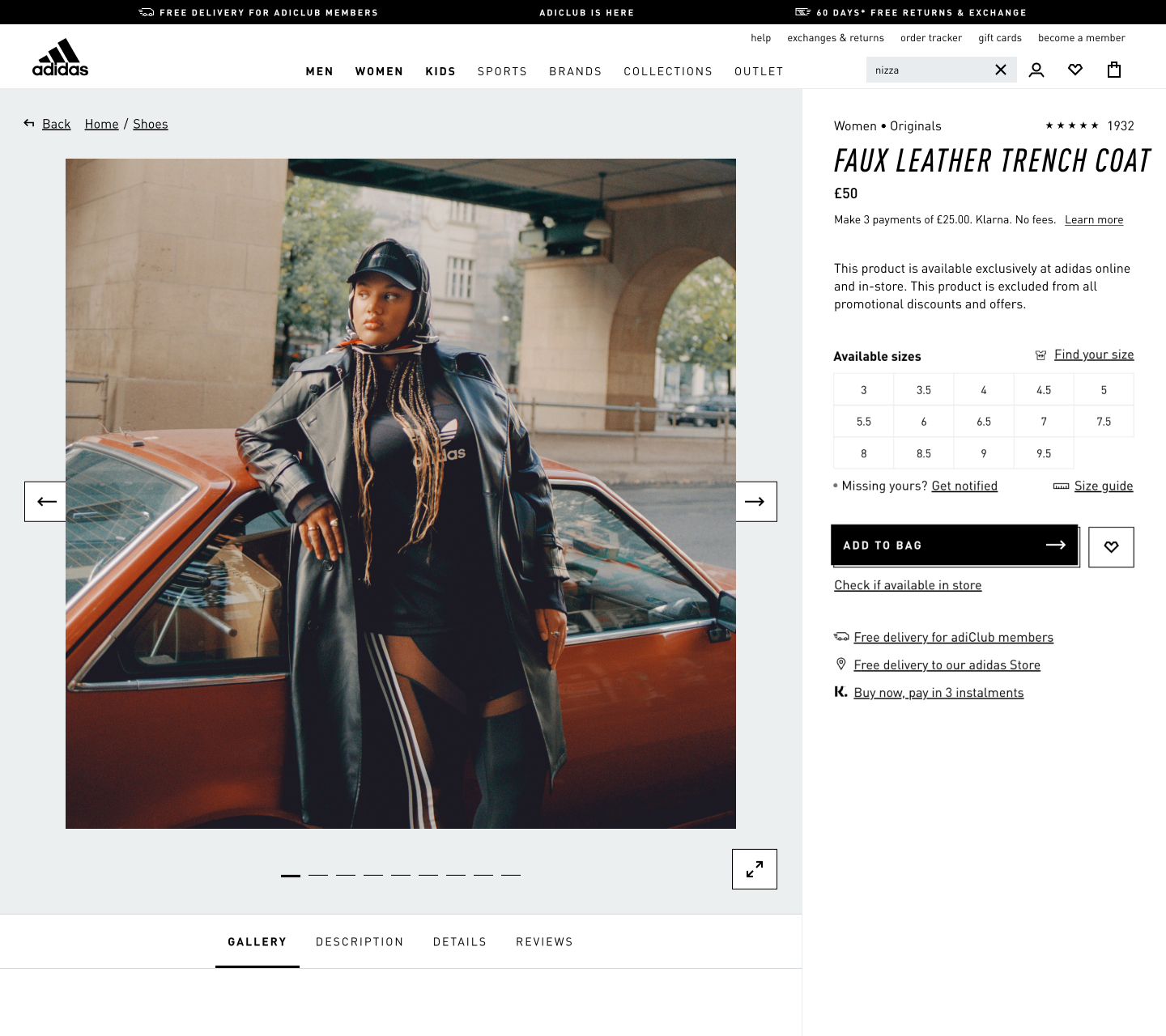The width and height of the screenshot is (1166, 1036).
Task: Open the shopping bag icon
Action: tap(1114, 70)
